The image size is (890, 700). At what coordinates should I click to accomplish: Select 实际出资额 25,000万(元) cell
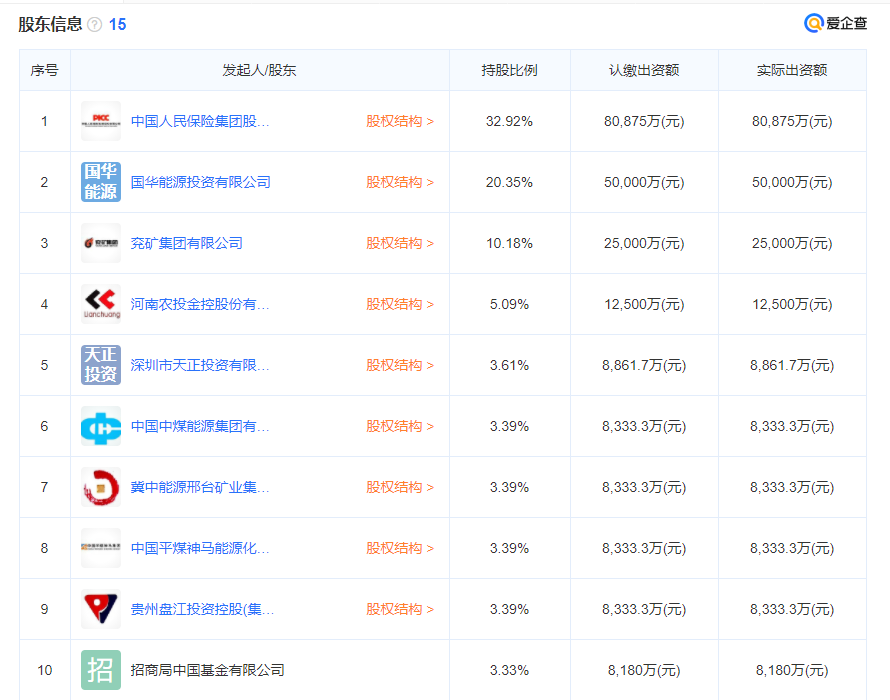792,244
